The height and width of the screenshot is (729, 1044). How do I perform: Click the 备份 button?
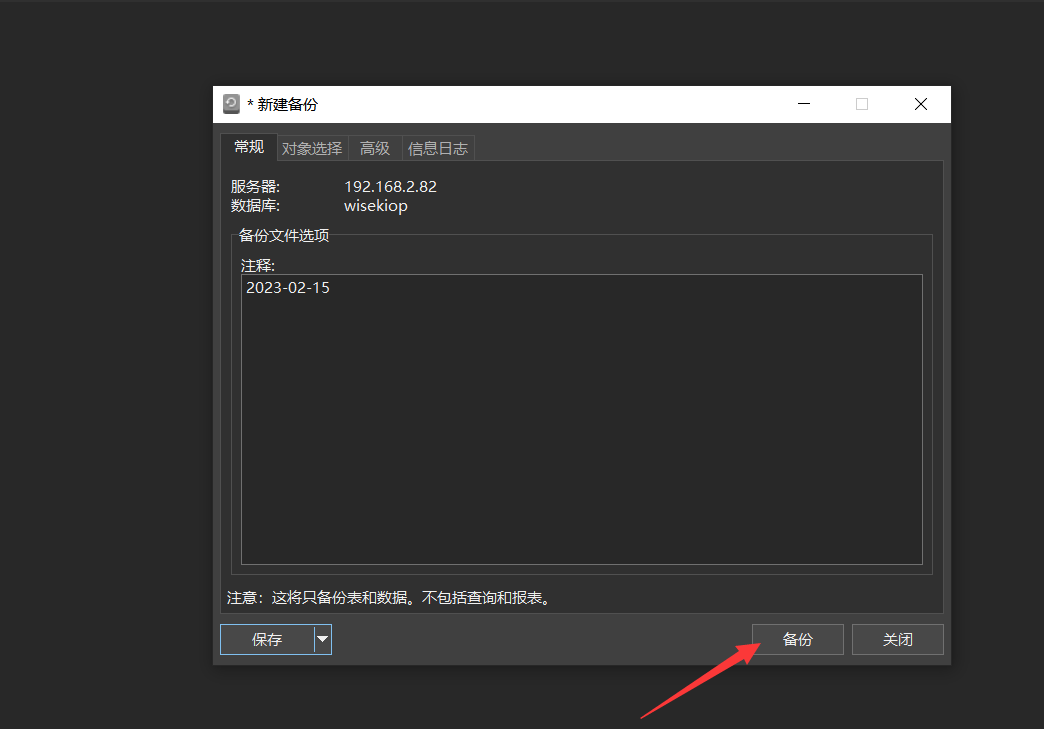pyautogui.click(x=798, y=640)
